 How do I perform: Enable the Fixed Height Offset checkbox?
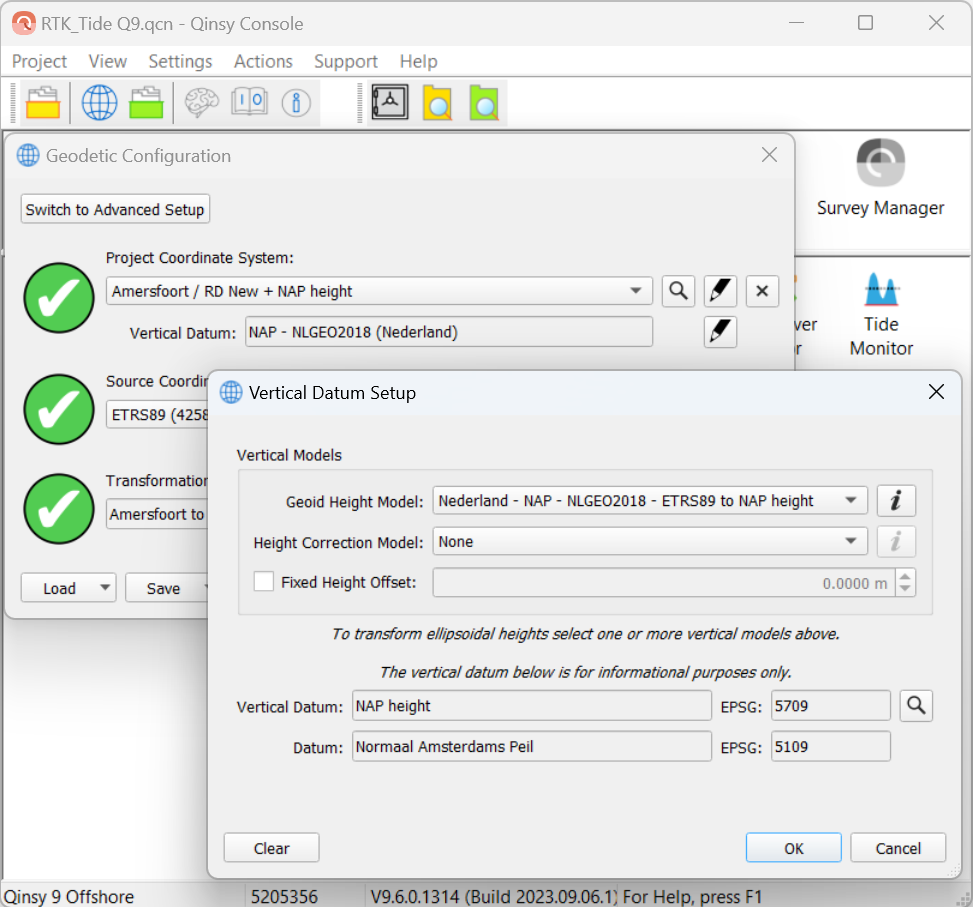point(264,582)
